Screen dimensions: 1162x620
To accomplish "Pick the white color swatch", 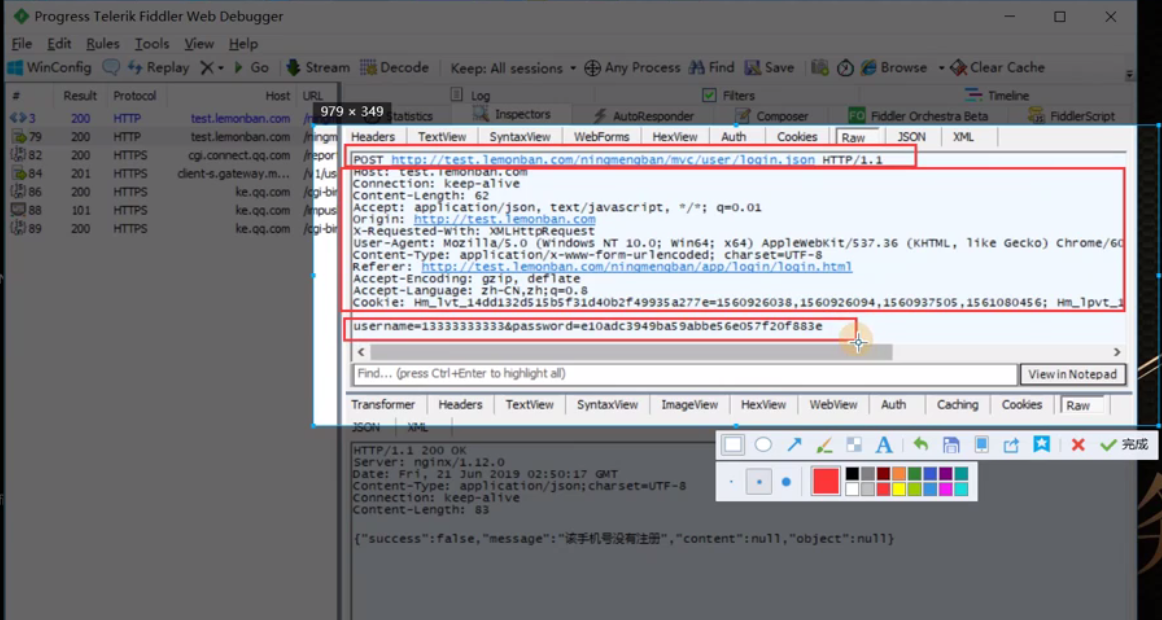I will click(852, 489).
